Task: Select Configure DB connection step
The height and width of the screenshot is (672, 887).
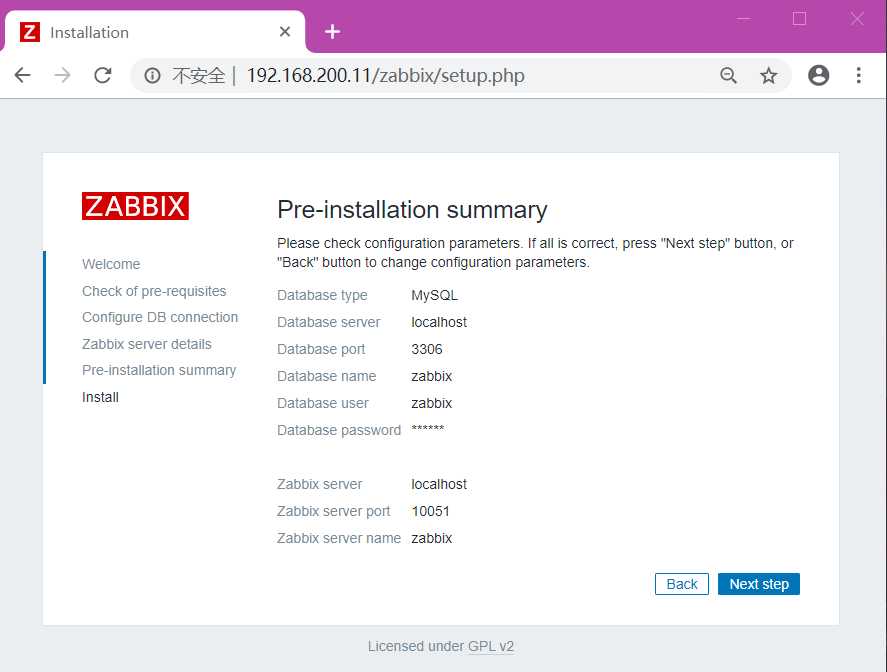Action: [160, 317]
